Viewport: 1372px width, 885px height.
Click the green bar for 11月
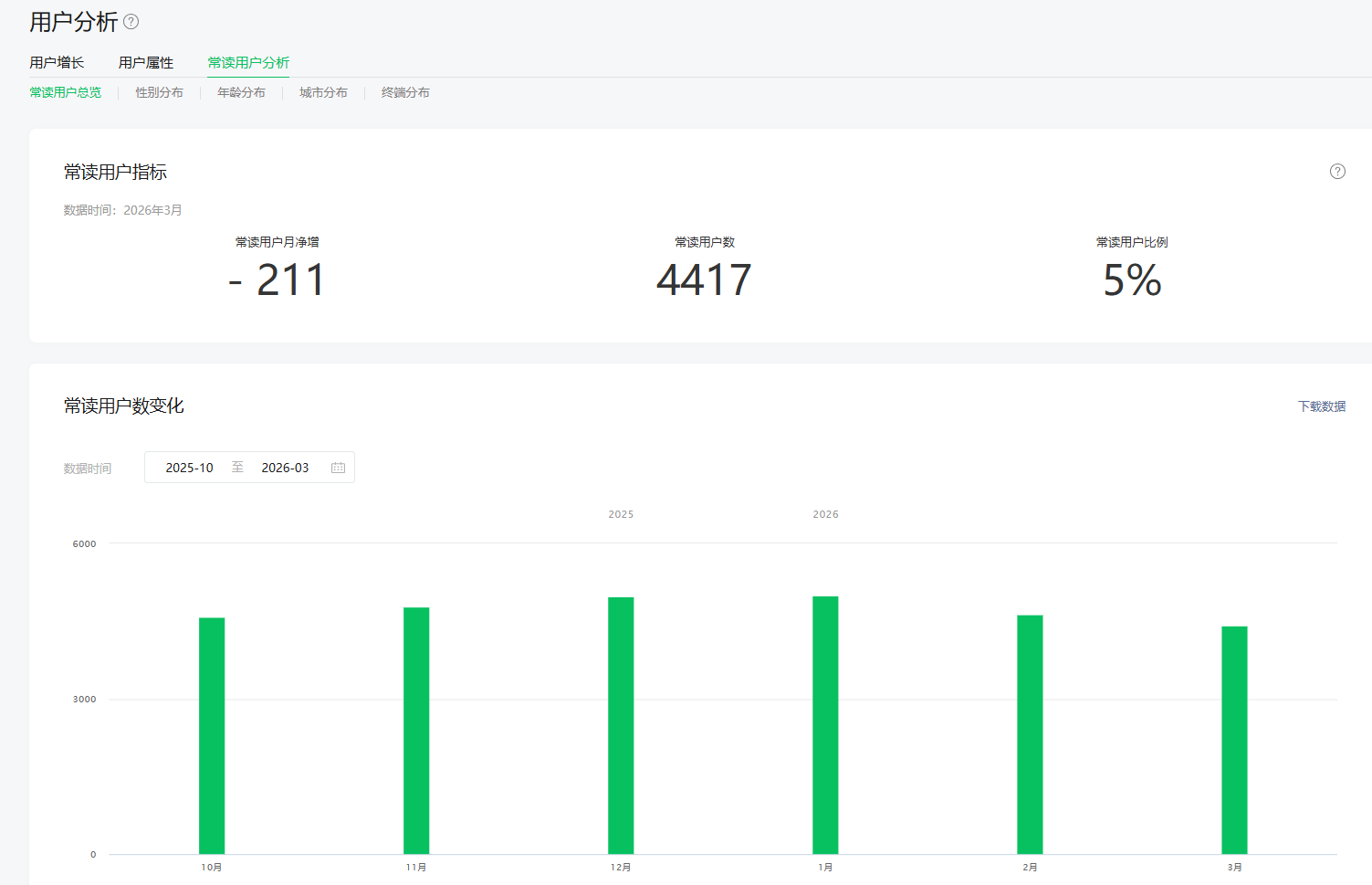pyautogui.click(x=416, y=731)
